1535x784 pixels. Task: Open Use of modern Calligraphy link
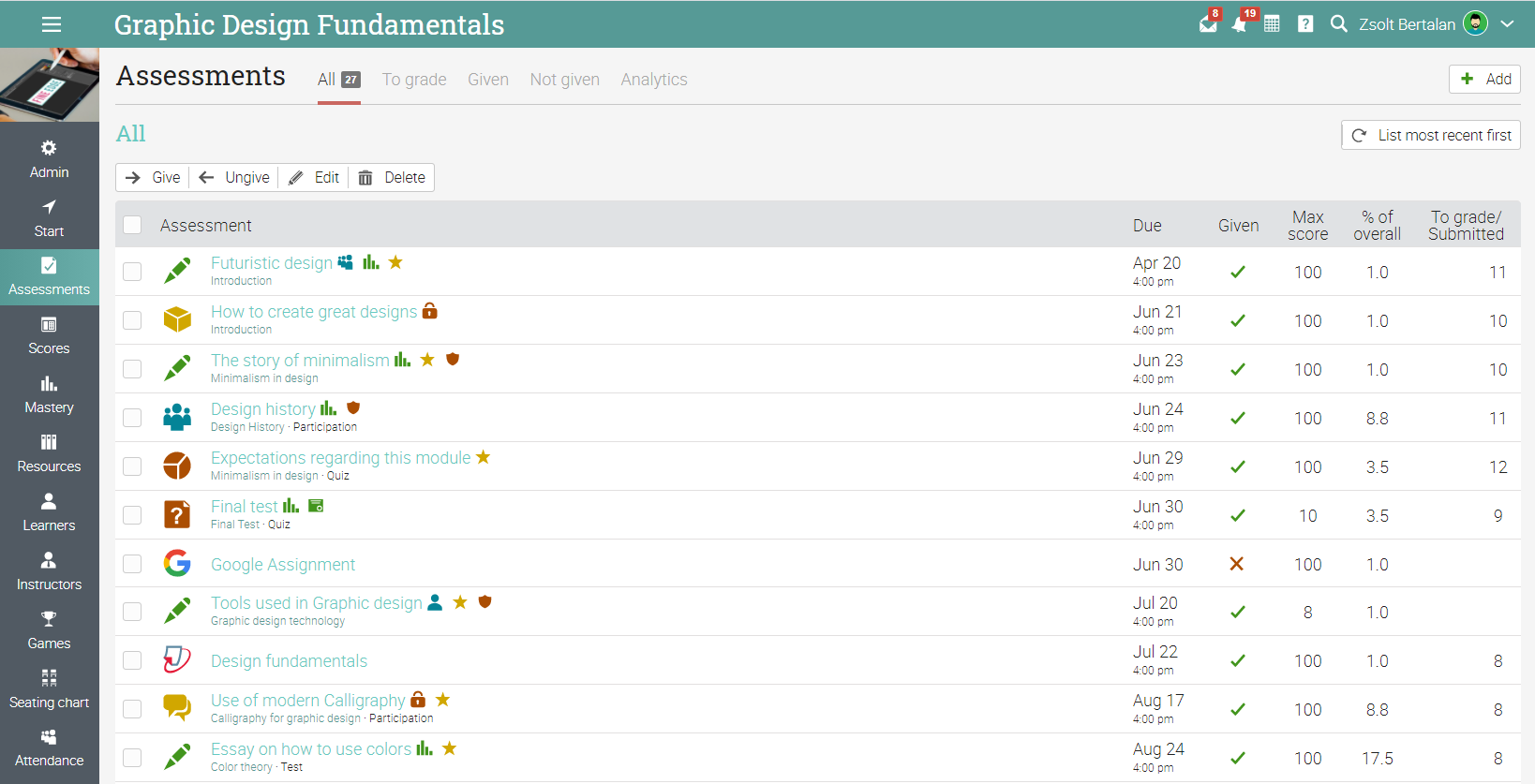pyautogui.click(x=308, y=701)
